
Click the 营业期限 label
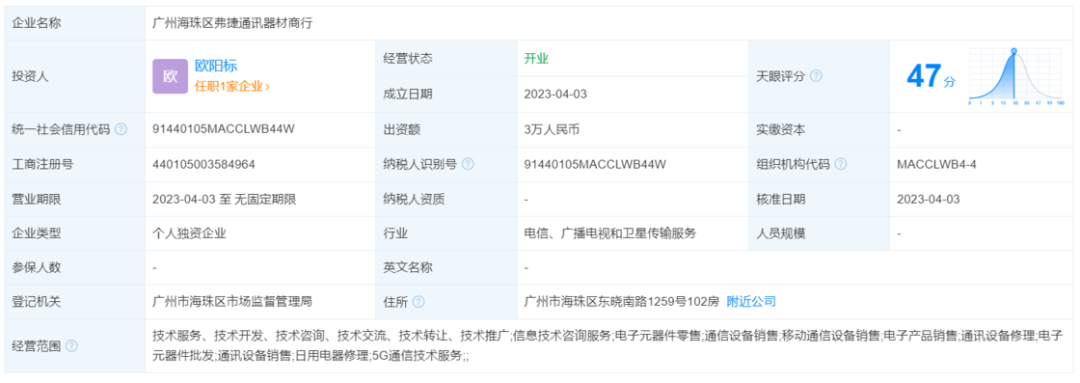pos(37,199)
